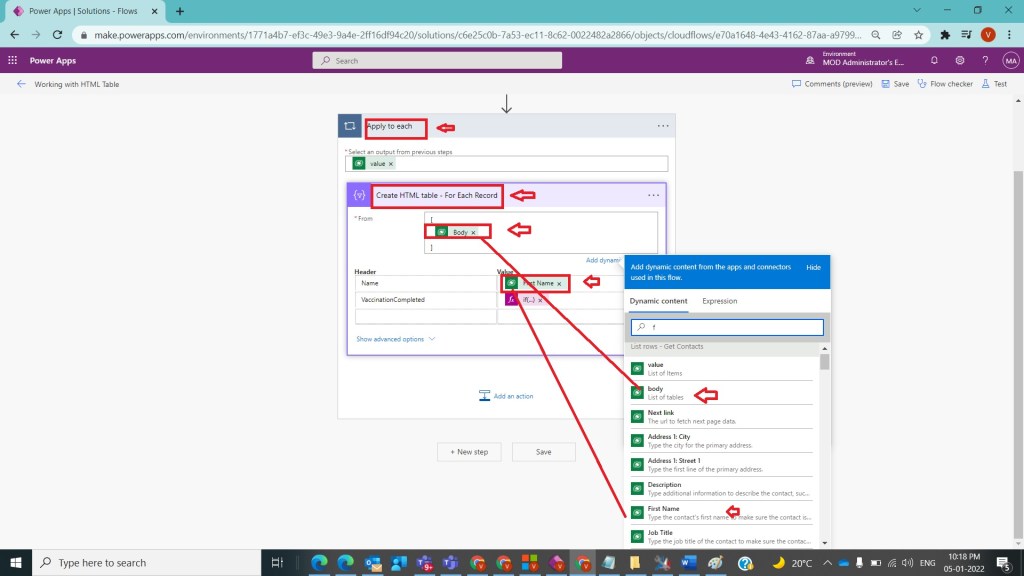
Task: Click the + New step button
Action: coord(469,452)
